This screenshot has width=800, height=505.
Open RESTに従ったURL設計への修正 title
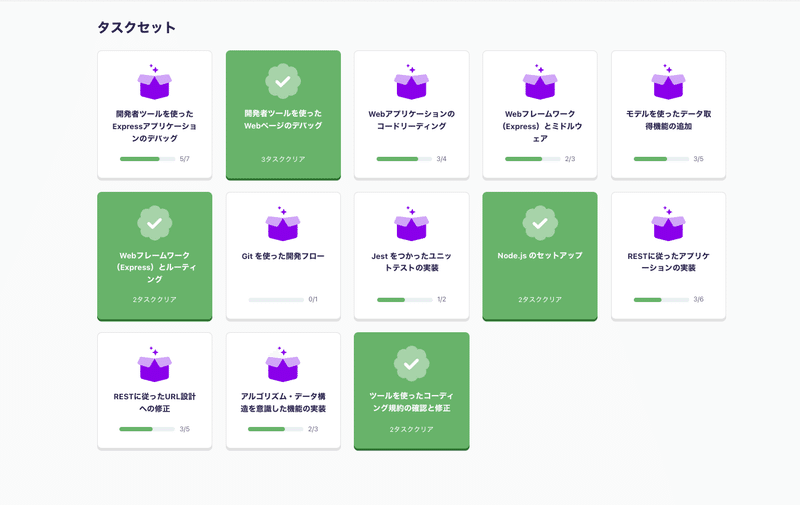(155, 402)
